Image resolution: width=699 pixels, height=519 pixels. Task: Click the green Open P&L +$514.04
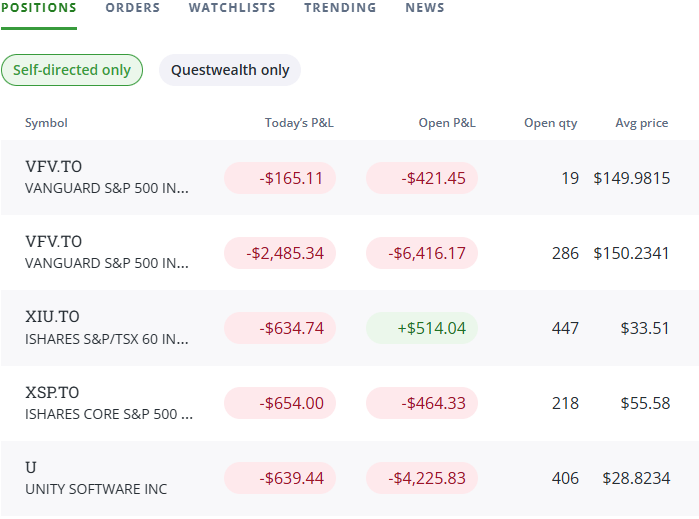422,328
